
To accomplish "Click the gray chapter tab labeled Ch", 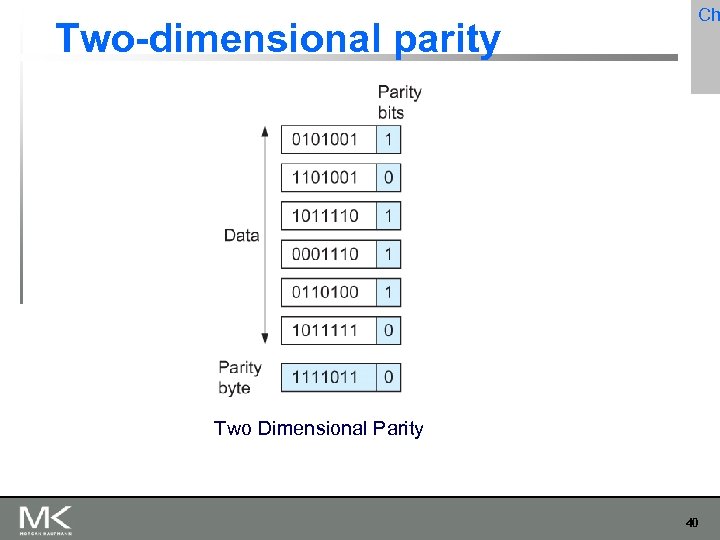I will (x=706, y=47).
